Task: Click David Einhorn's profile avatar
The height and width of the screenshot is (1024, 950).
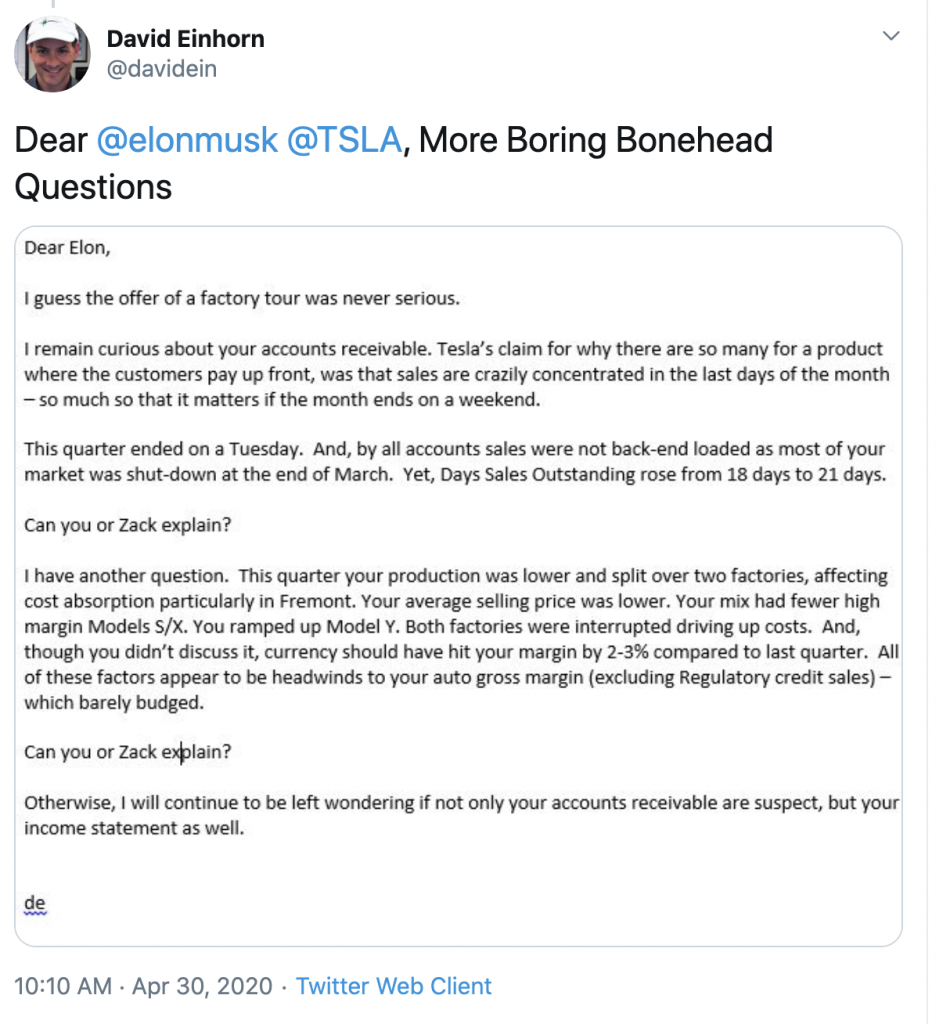Action: click(52, 54)
